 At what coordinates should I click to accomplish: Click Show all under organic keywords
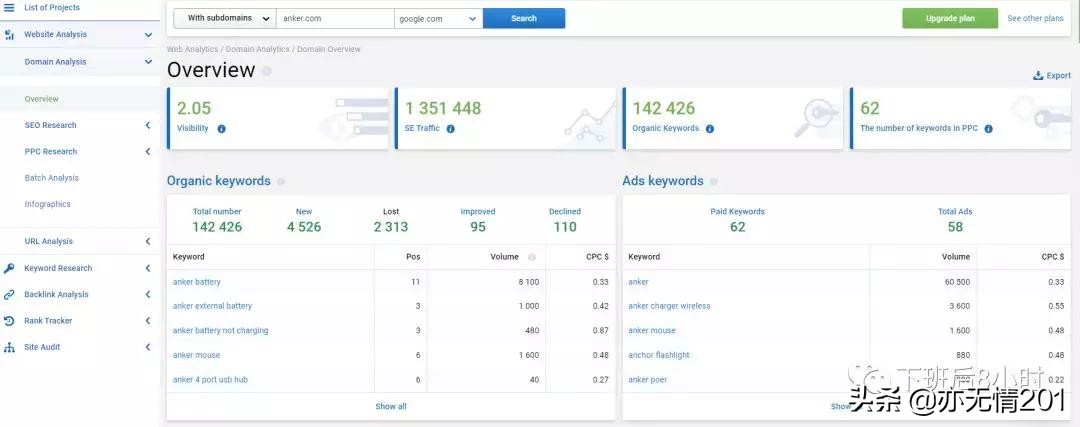391,406
